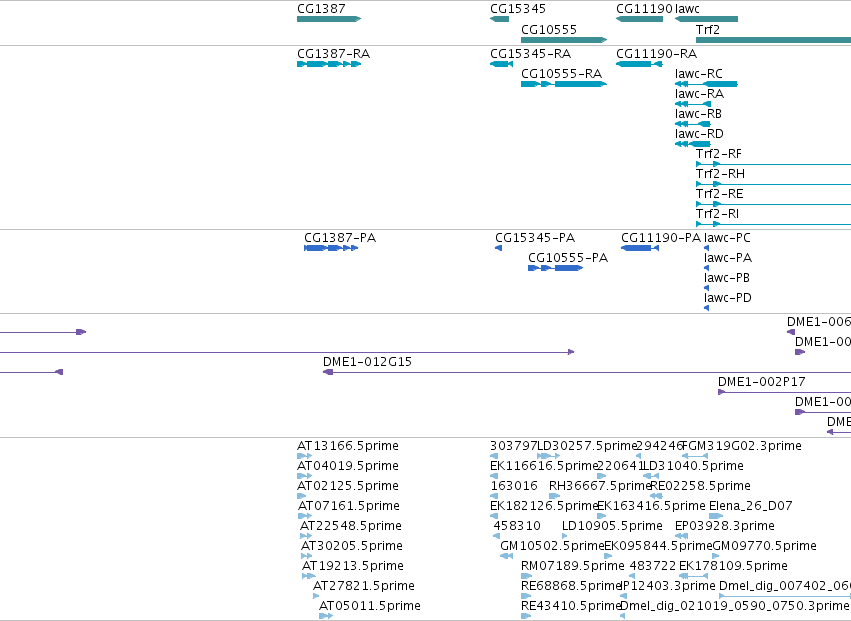Screen dimensions: 851x621
Task: Click the AT02125.5prime EST label
Action: tap(348, 486)
